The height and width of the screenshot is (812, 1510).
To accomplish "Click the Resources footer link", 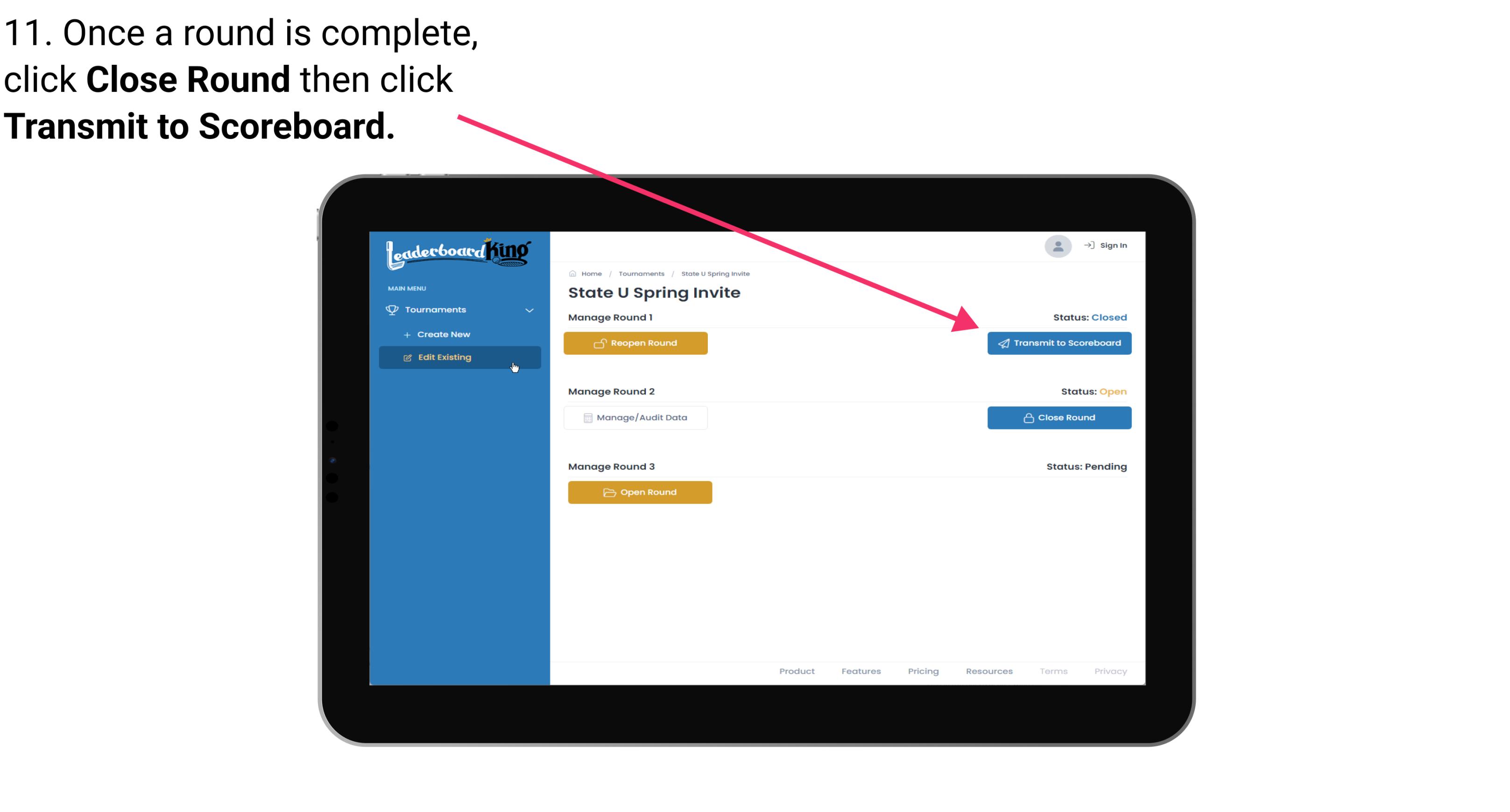I will pos(988,671).
